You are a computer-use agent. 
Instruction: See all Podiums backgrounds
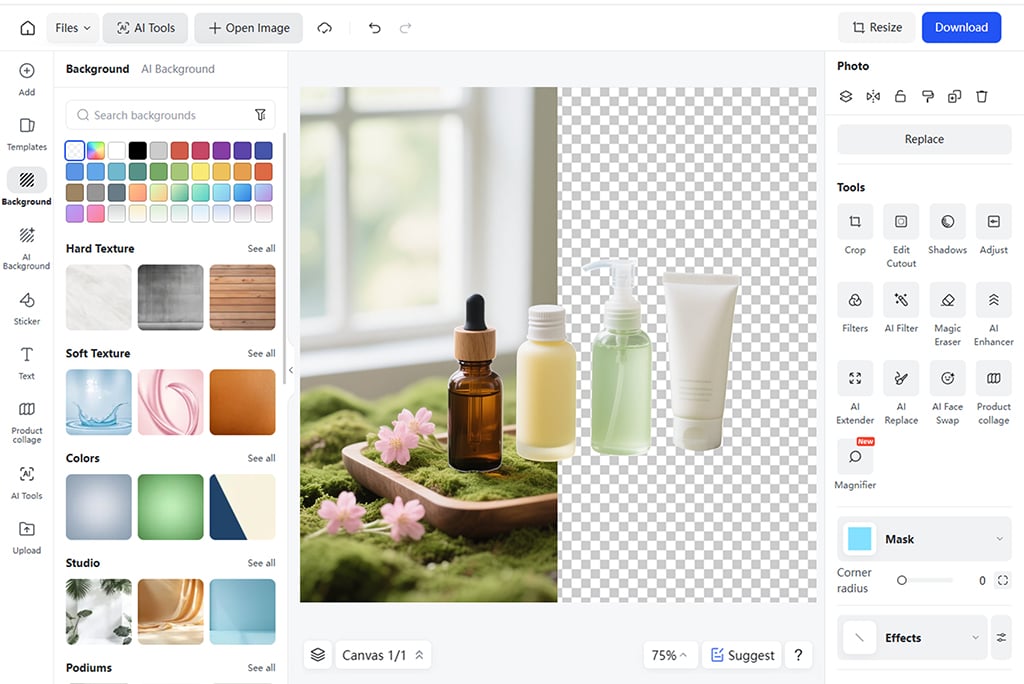[x=261, y=668]
